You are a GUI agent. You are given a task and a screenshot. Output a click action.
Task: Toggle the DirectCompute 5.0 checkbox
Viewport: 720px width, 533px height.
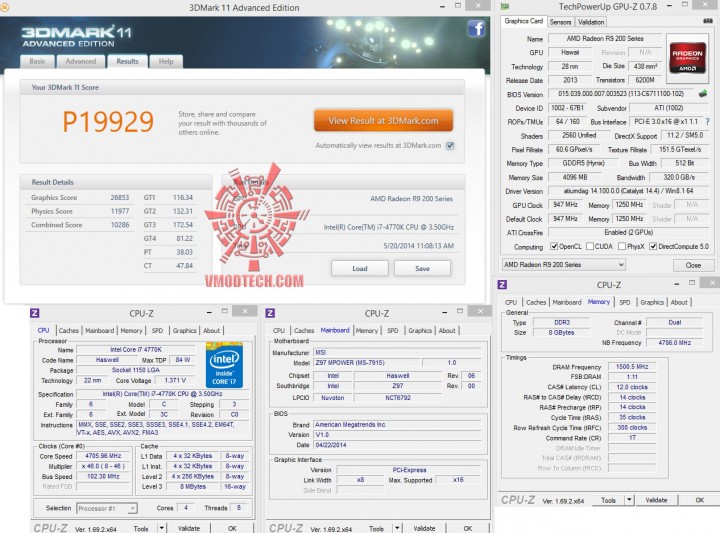tap(653, 247)
